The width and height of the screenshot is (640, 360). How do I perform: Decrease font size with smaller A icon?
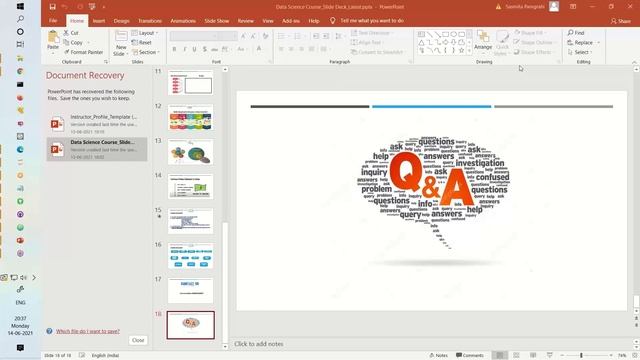tap(253, 36)
